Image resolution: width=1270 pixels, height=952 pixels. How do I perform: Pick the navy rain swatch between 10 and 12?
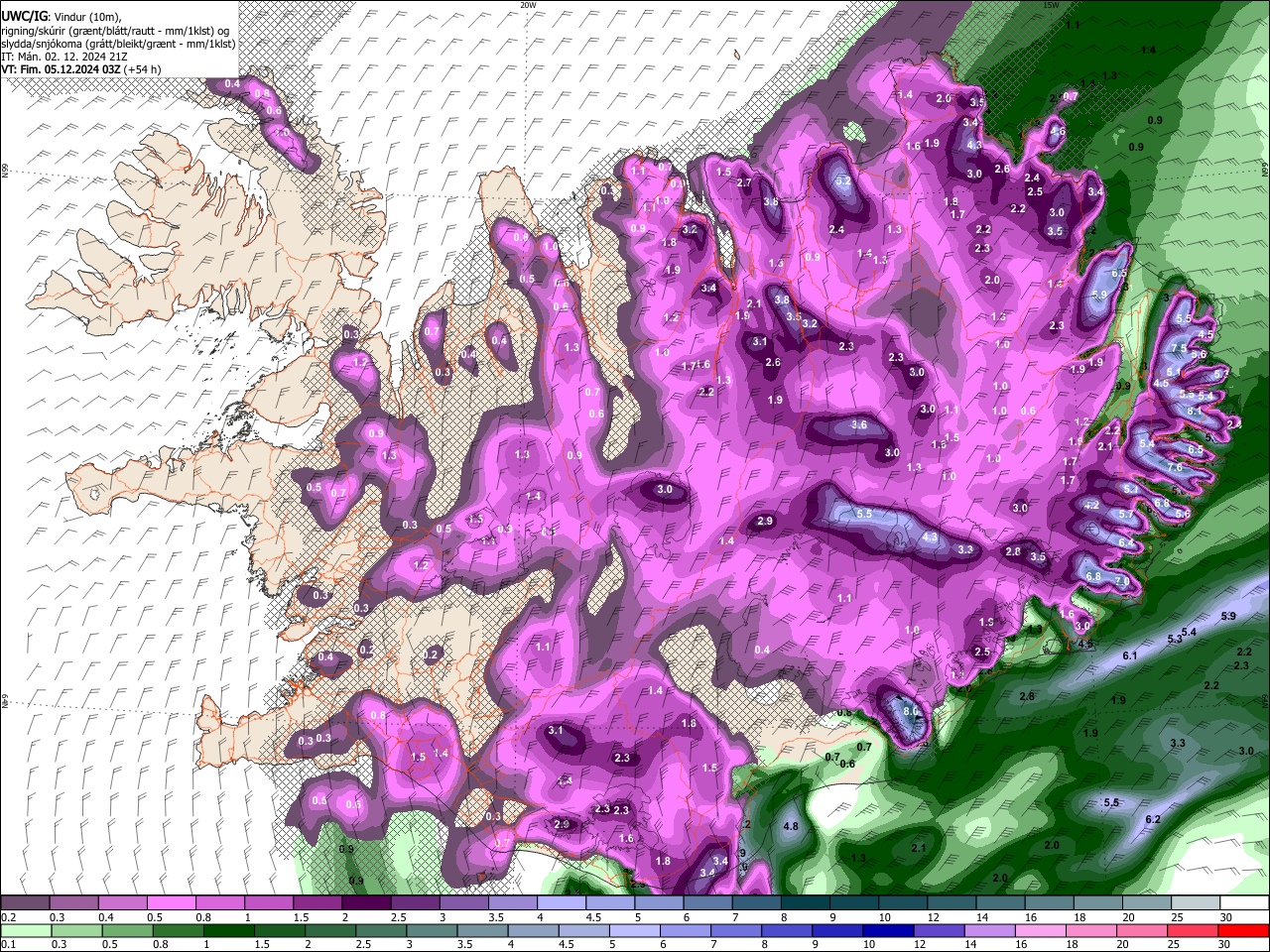click(x=888, y=930)
